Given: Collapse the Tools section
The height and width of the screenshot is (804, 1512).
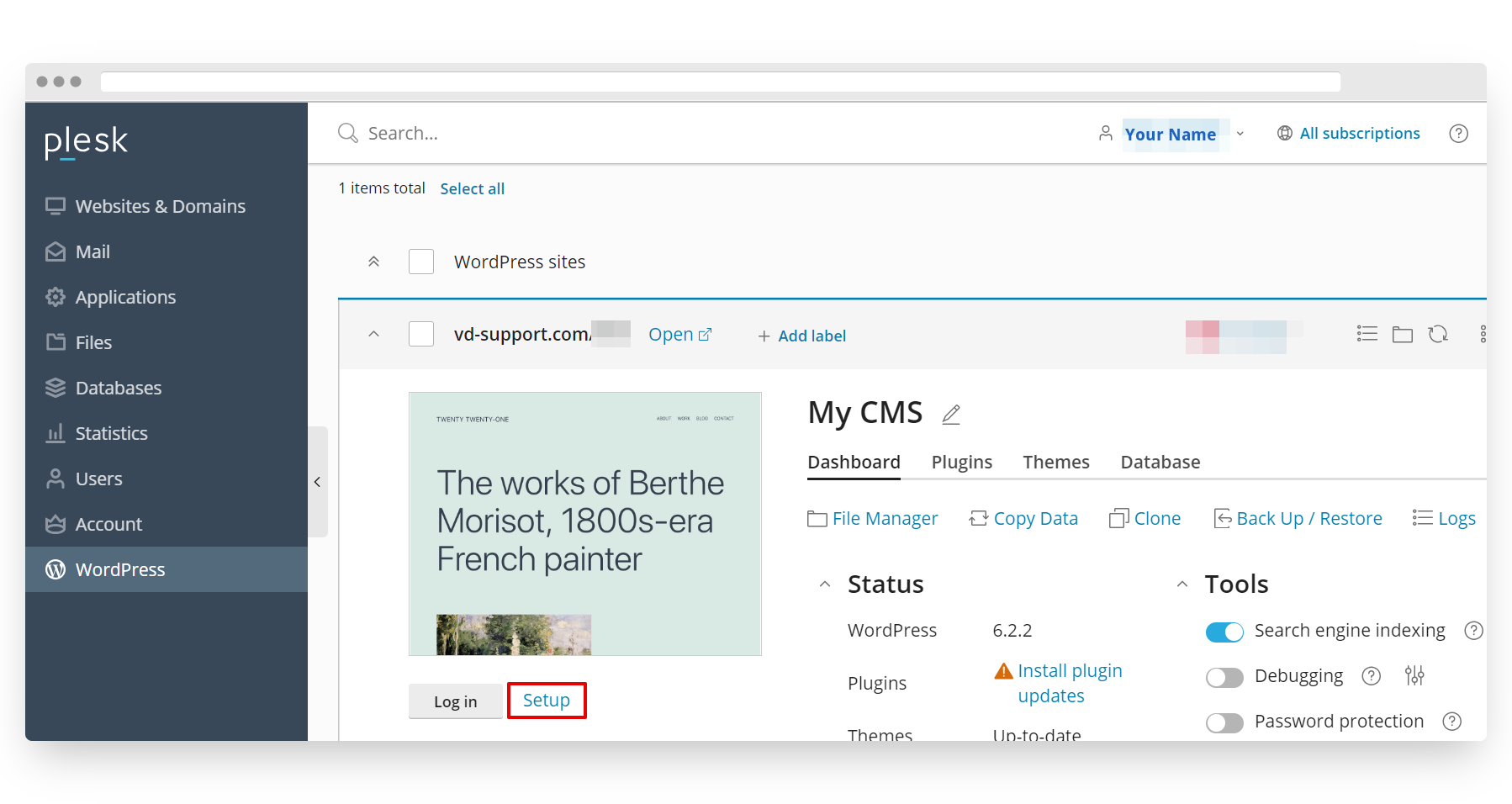Looking at the screenshot, I should [x=1182, y=584].
